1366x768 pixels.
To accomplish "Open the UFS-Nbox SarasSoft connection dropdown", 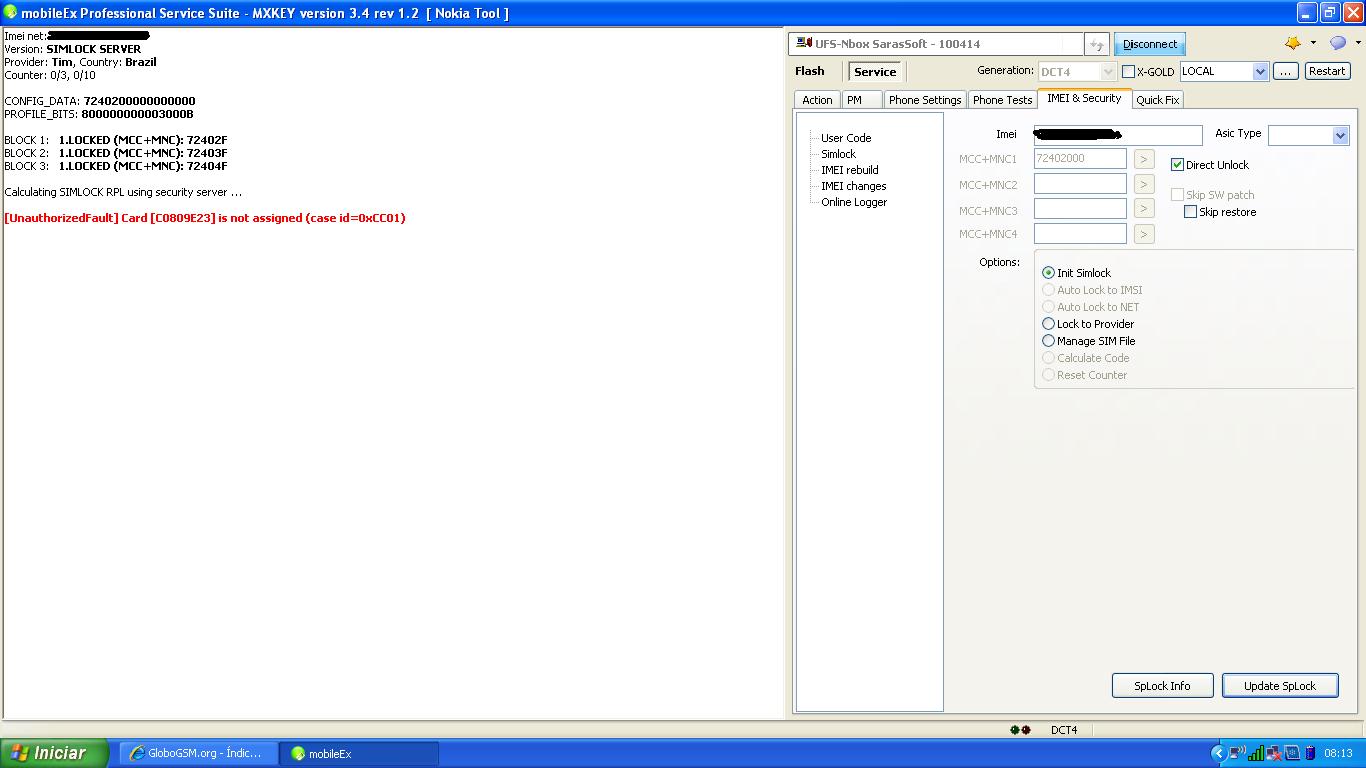I will [x=935, y=44].
